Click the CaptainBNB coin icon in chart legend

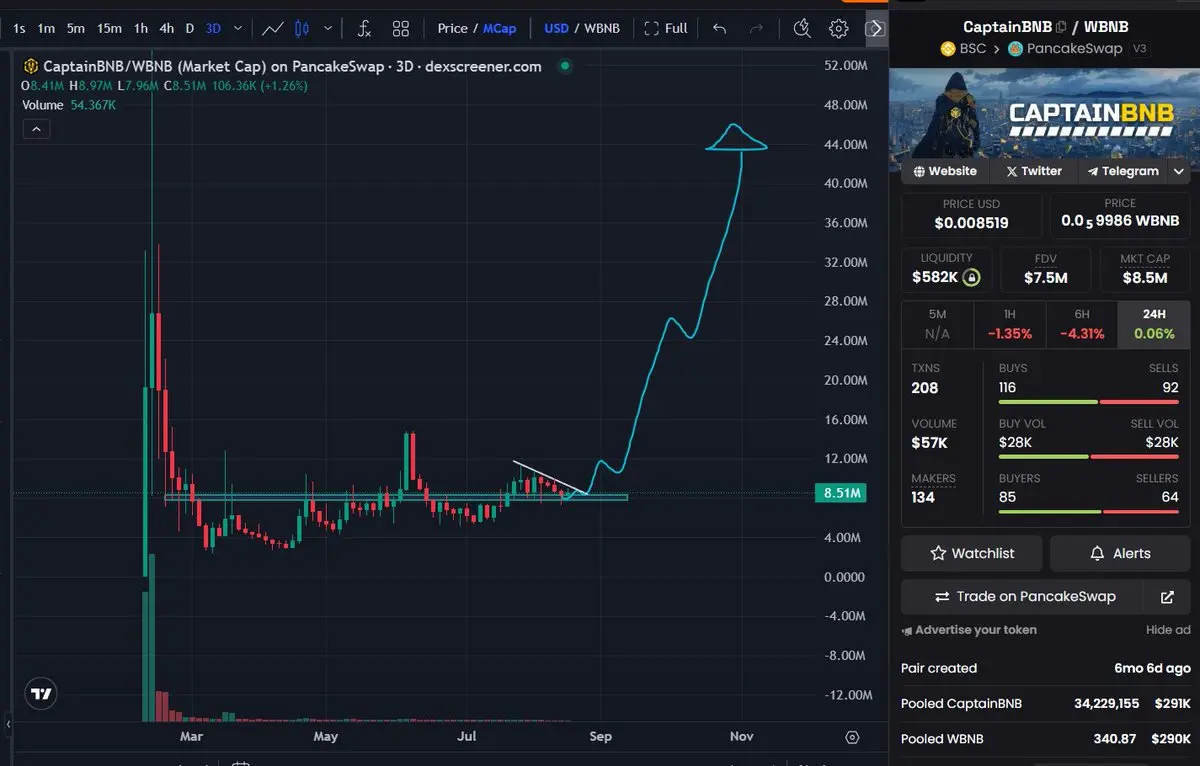pyautogui.click(x=31, y=67)
